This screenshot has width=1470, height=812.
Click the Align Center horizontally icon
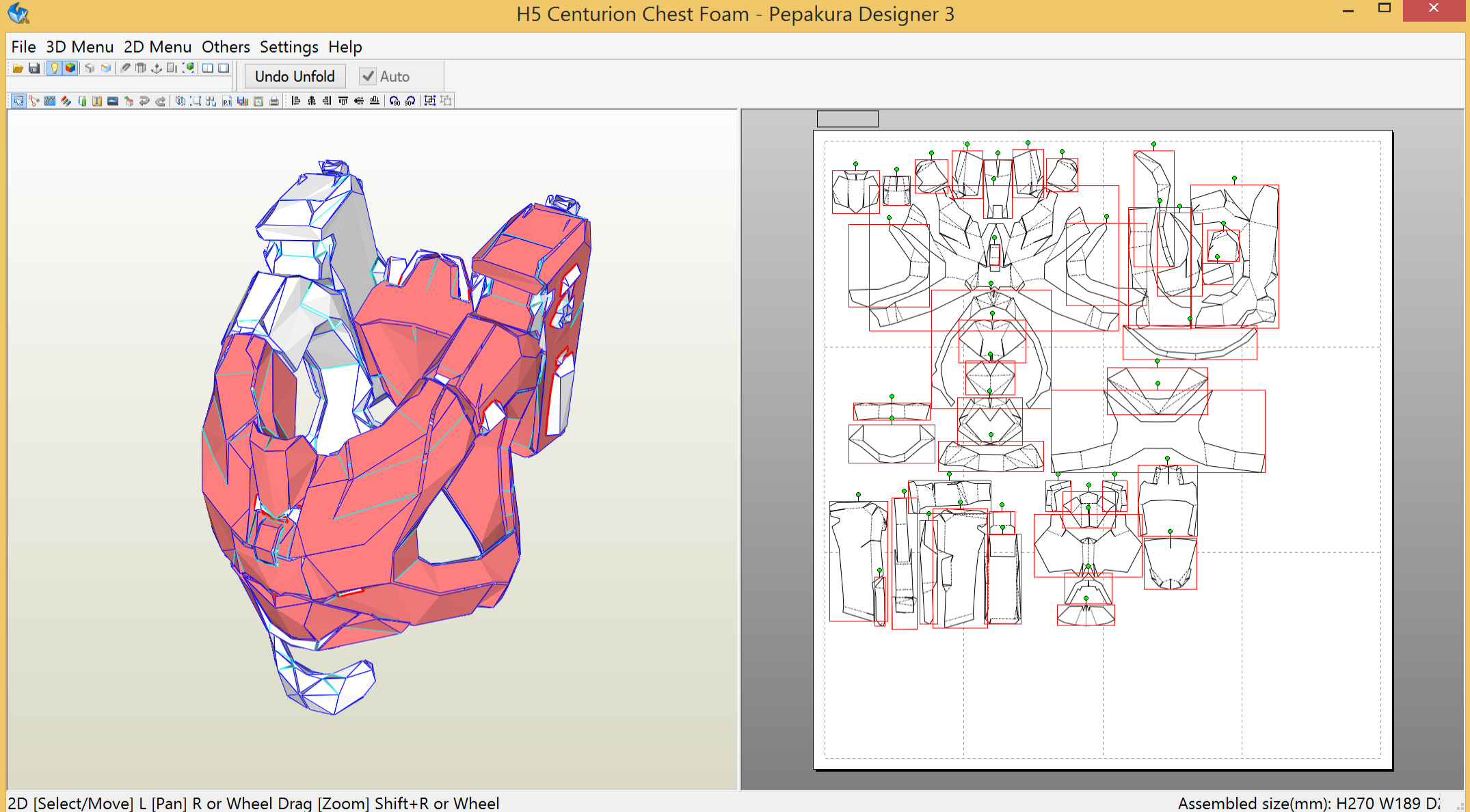pyautogui.click(x=311, y=101)
